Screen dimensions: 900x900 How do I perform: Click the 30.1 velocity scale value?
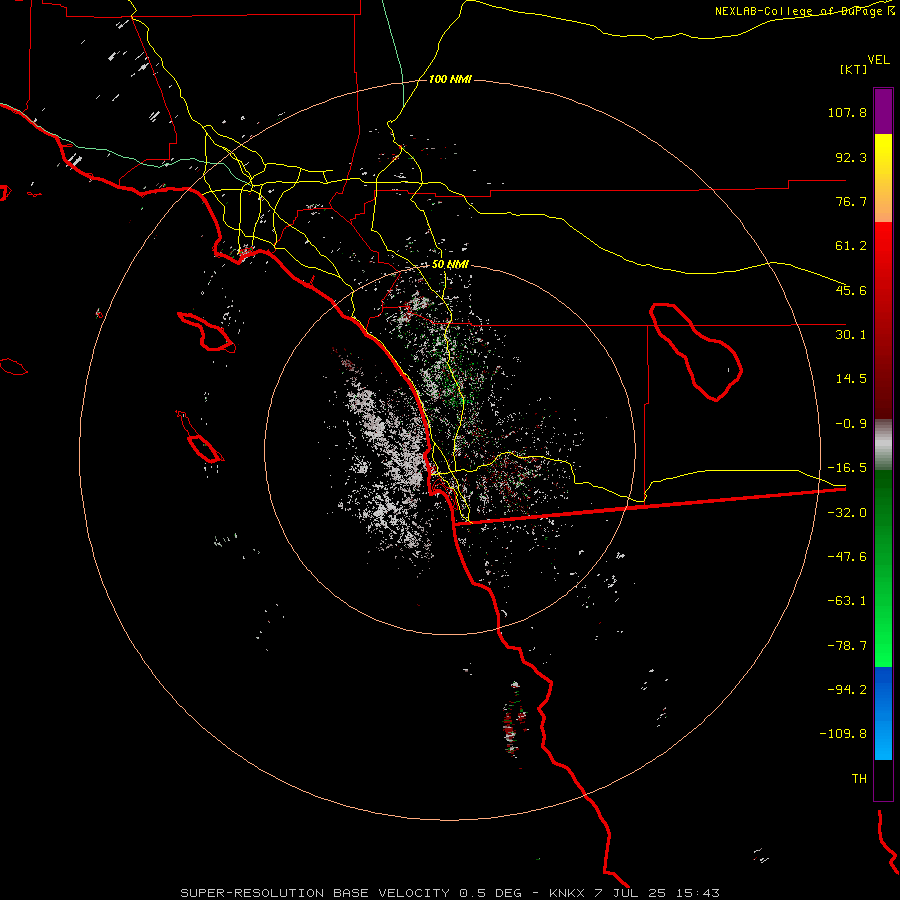click(851, 335)
